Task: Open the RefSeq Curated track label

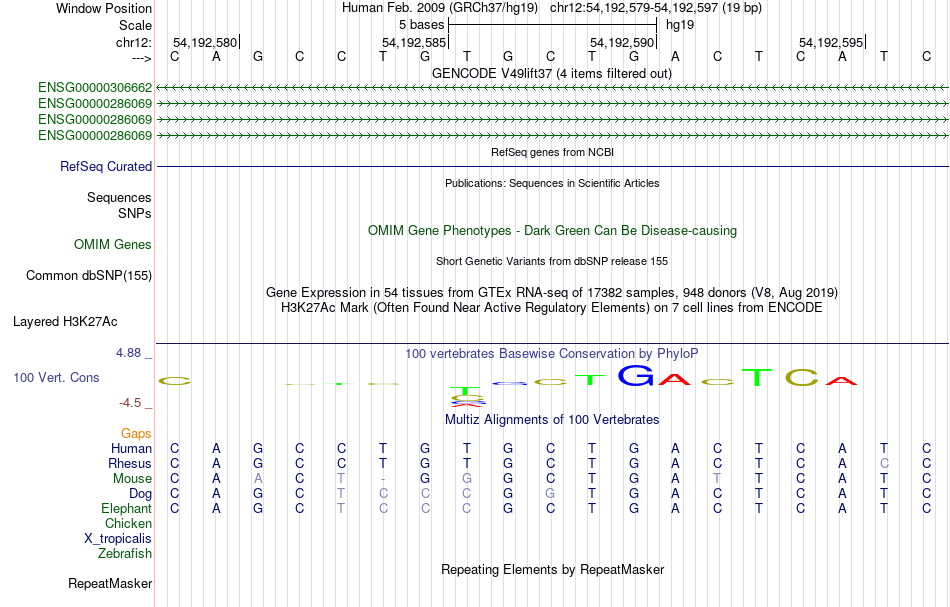Action: (x=106, y=167)
